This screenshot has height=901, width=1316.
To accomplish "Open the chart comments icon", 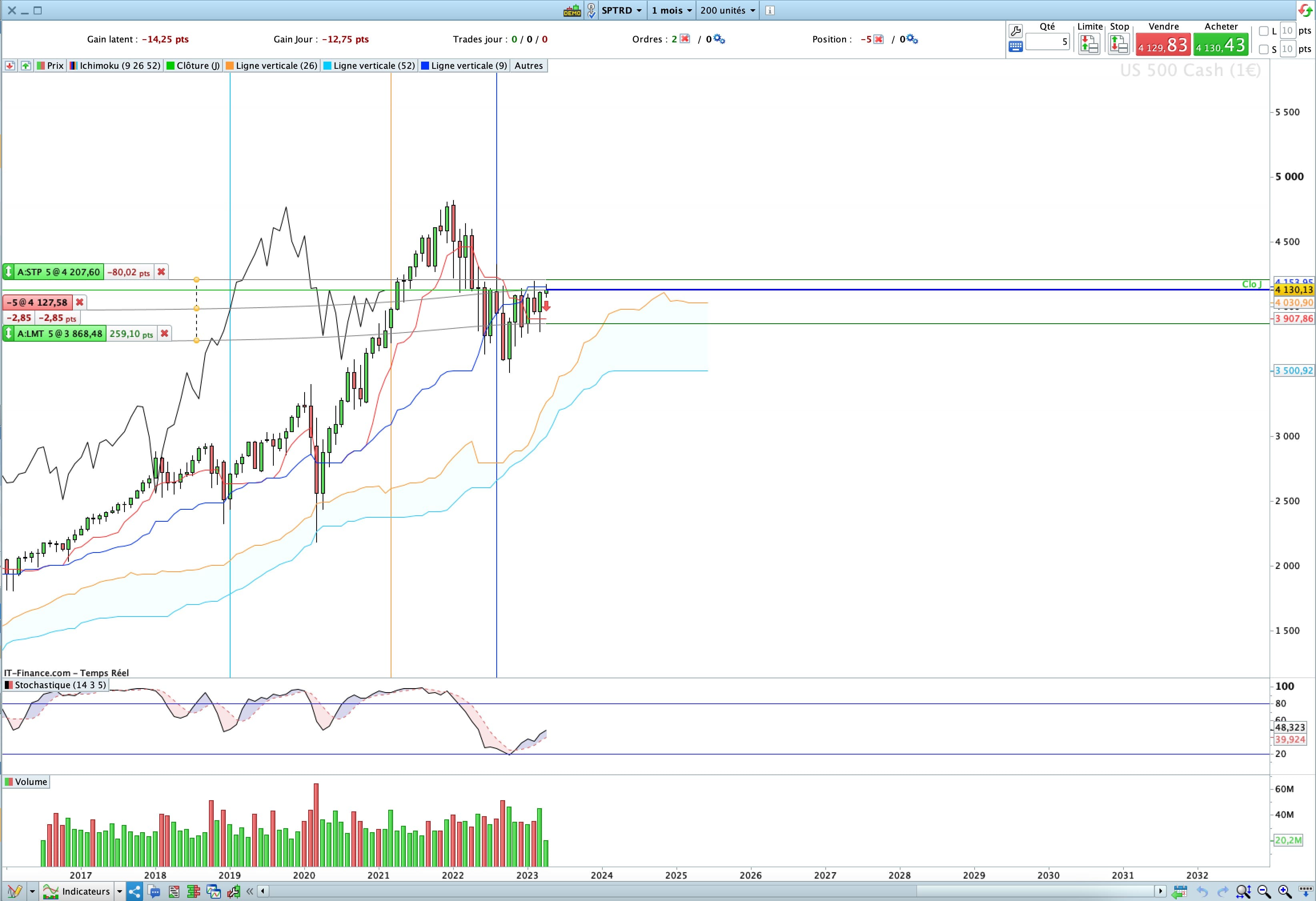I will (154, 891).
